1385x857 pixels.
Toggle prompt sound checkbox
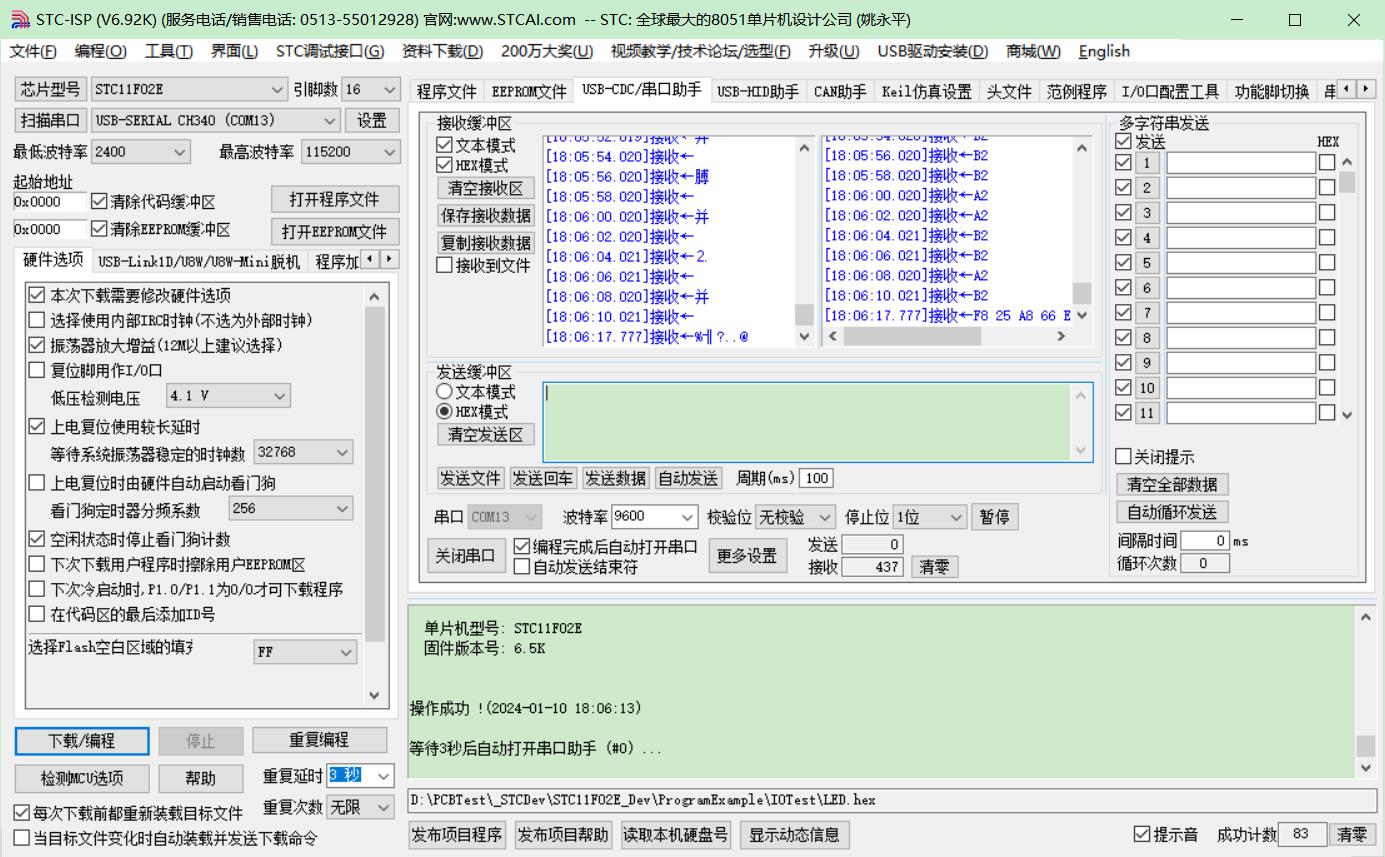tap(1142, 834)
